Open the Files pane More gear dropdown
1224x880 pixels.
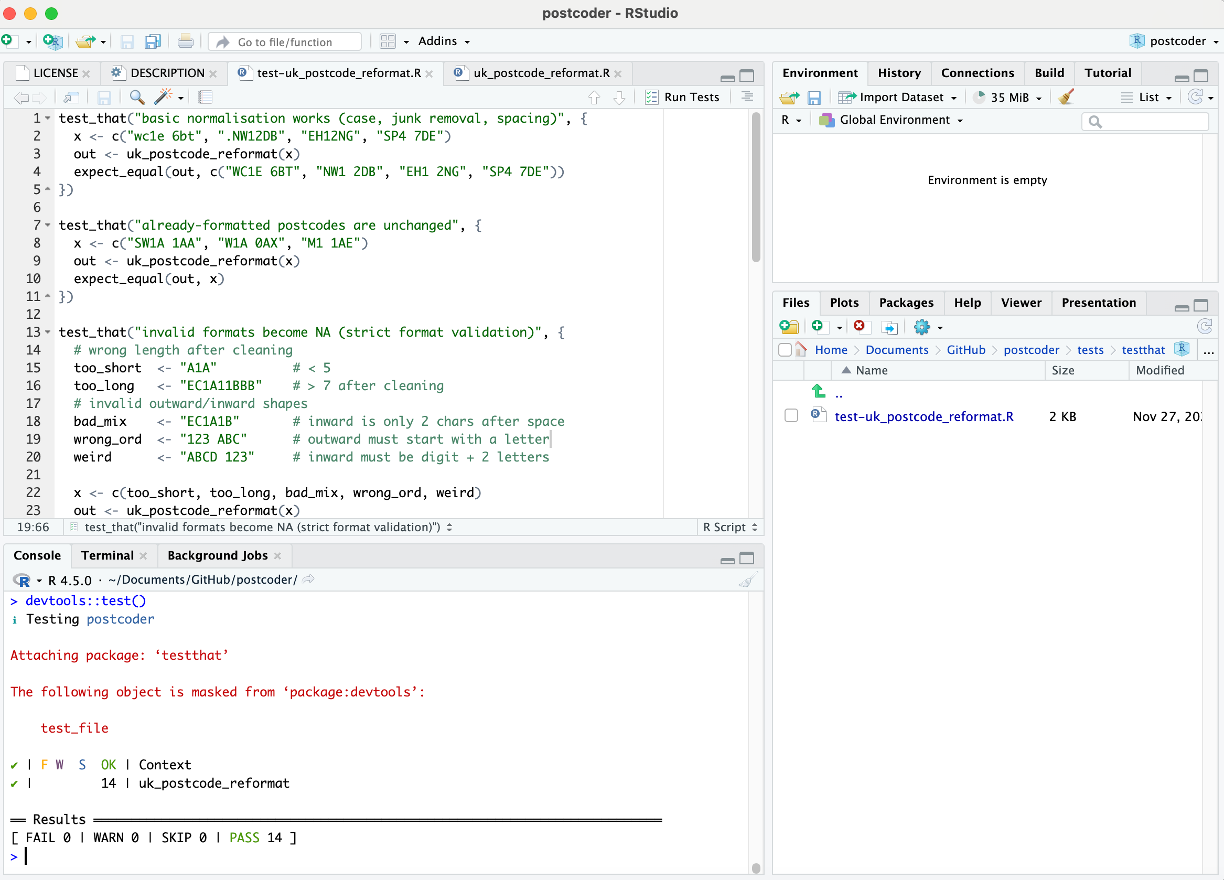[927, 326]
